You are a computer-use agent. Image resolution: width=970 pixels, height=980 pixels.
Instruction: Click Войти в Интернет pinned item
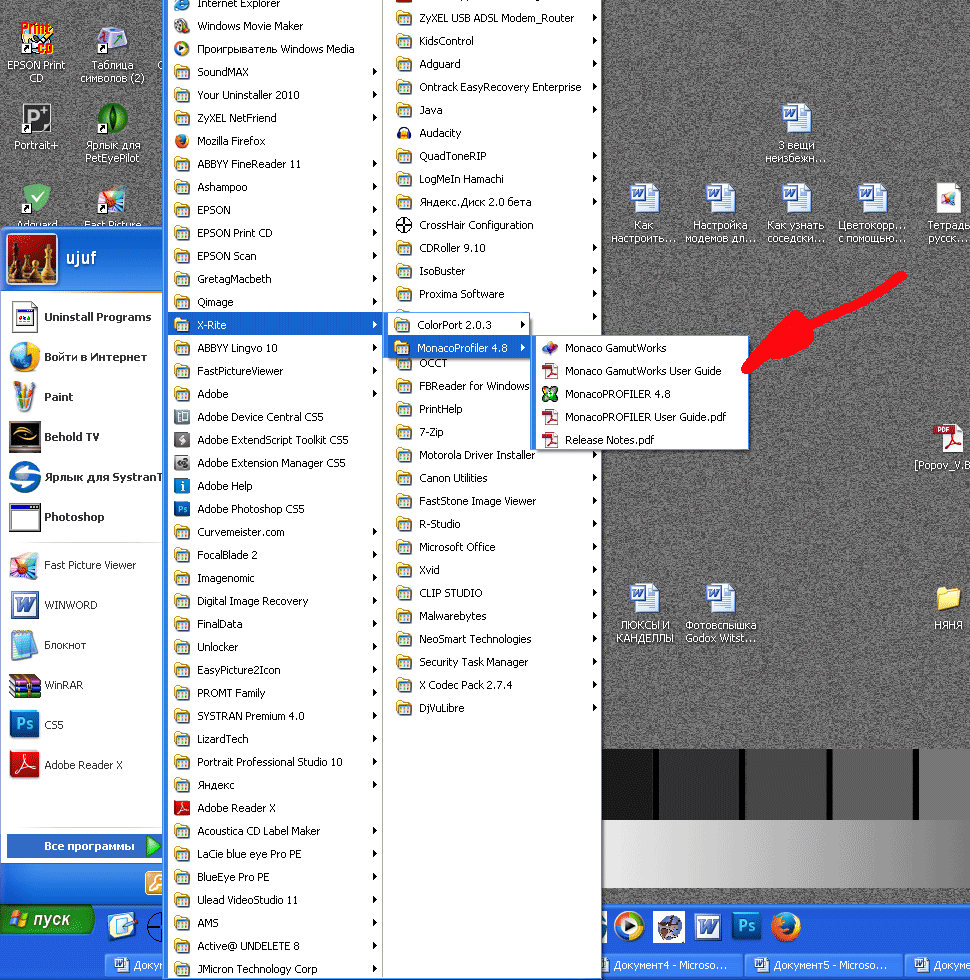pos(82,357)
